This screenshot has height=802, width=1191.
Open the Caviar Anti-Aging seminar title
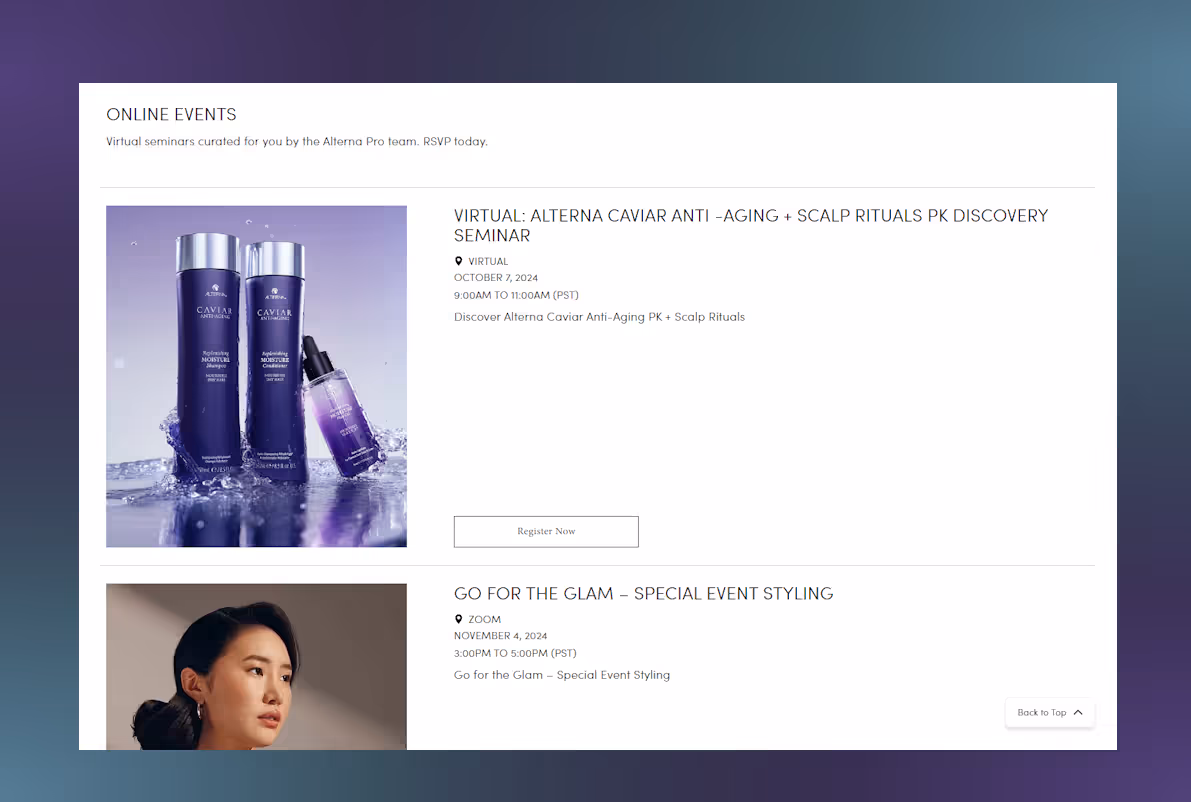(x=750, y=226)
